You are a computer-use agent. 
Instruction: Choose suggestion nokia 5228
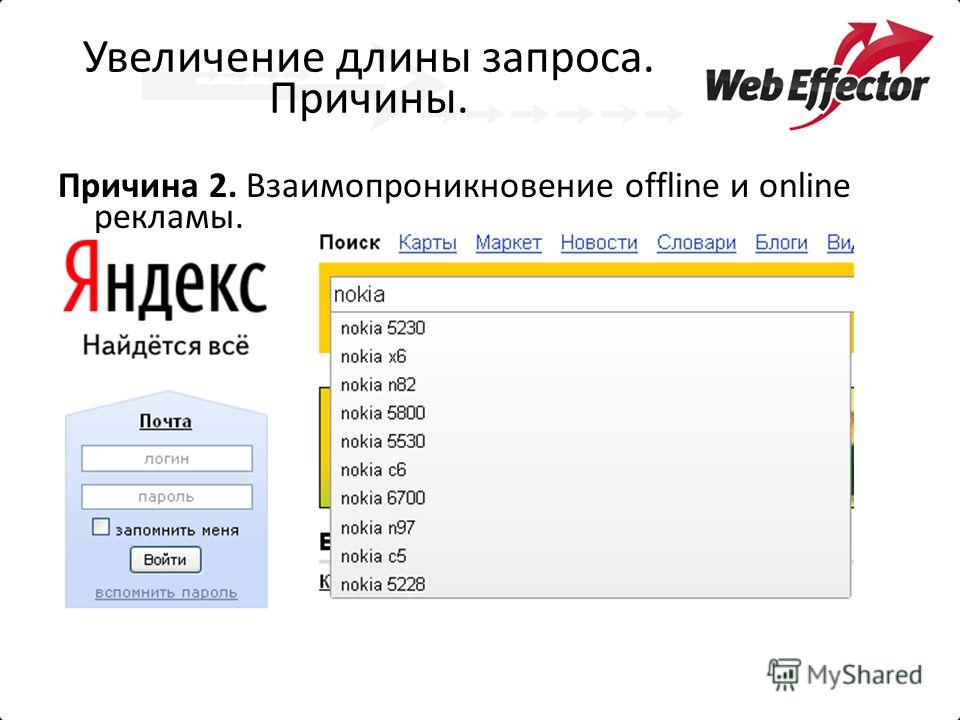(590, 584)
